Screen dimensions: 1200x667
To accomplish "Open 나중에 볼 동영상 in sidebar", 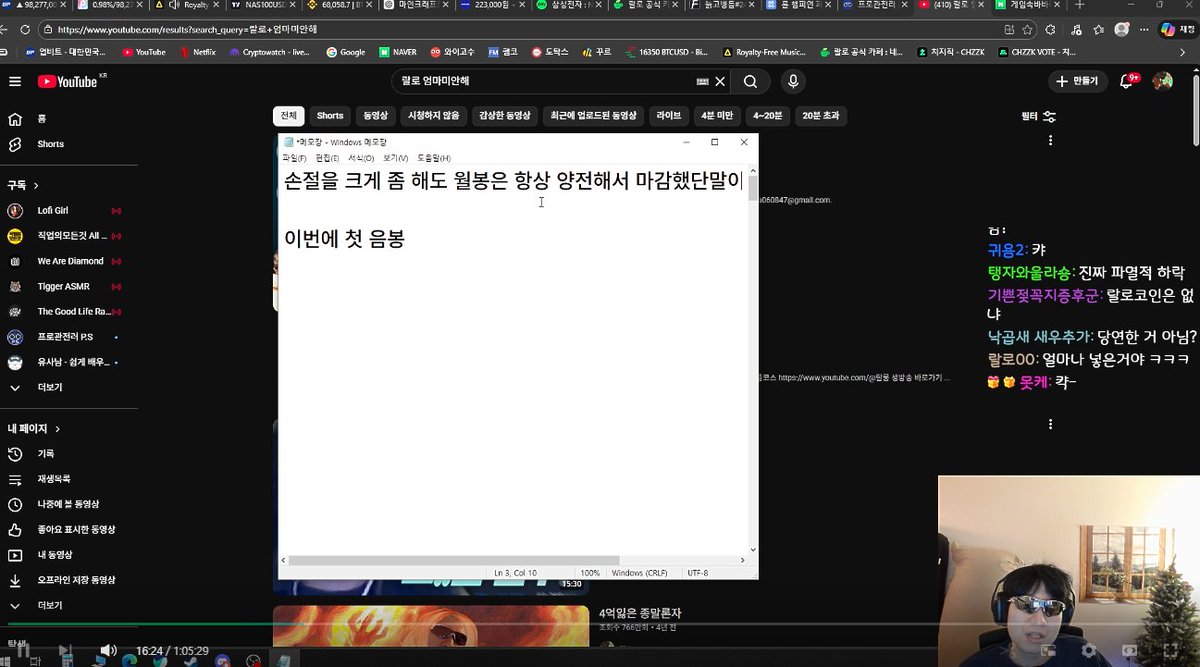I will point(68,504).
